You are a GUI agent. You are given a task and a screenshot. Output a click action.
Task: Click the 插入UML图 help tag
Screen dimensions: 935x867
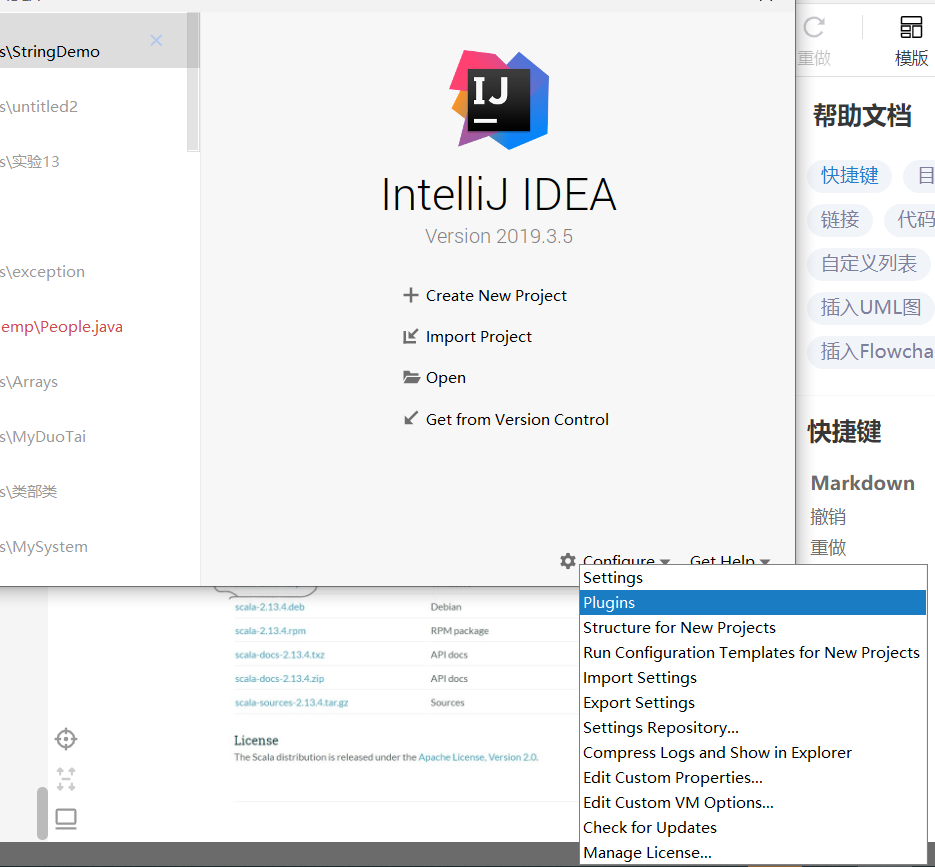tap(871, 308)
